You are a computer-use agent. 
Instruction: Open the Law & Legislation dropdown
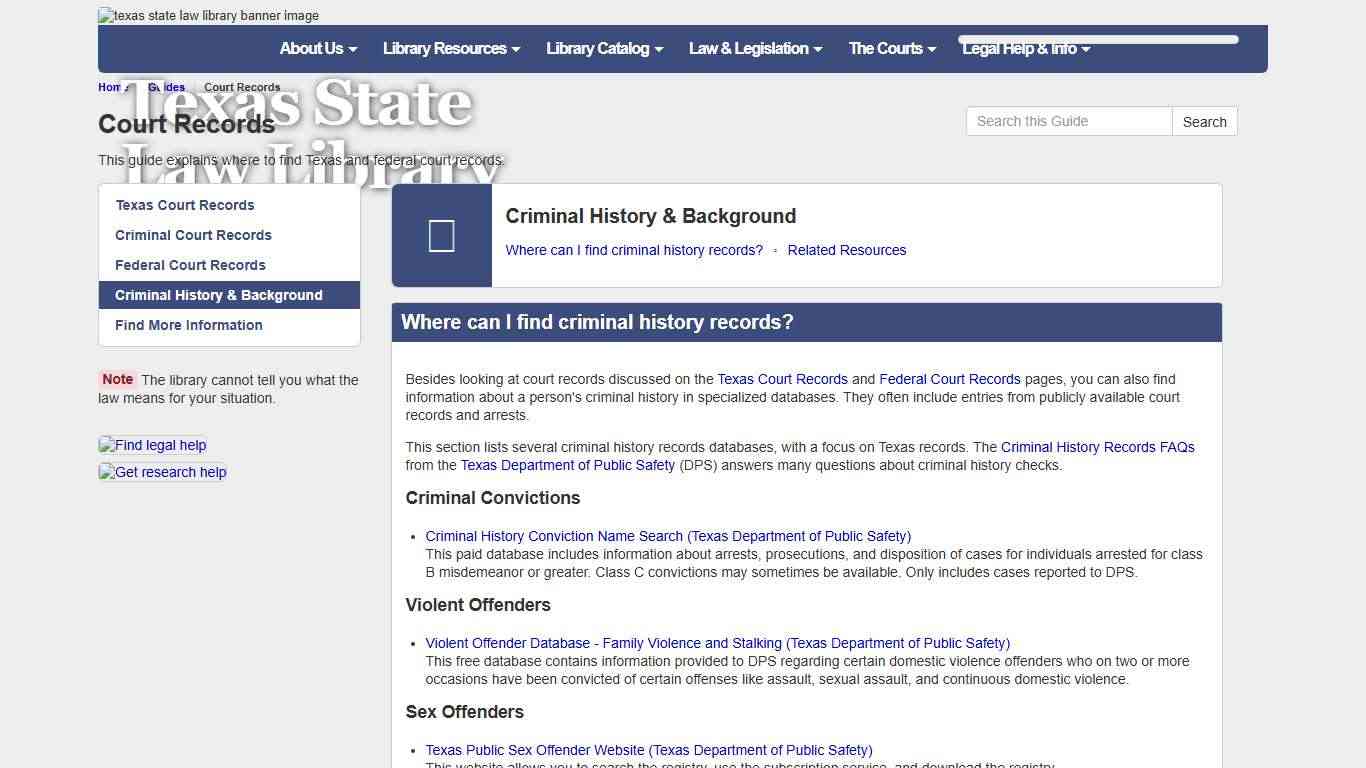coord(755,48)
